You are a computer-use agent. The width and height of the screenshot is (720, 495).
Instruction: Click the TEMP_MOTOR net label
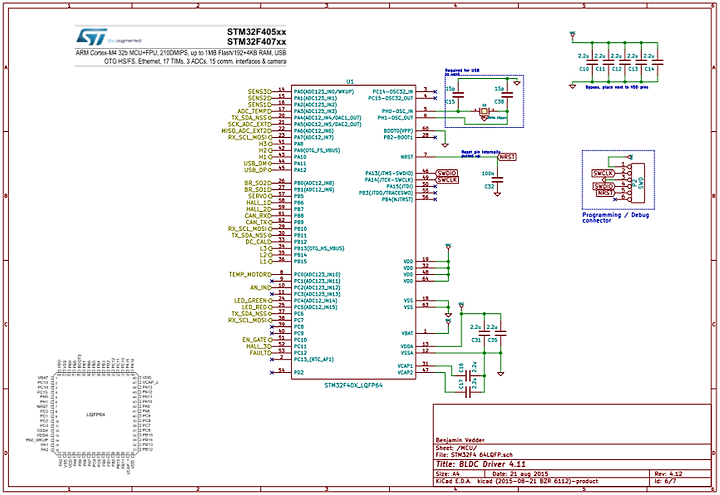[250, 274]
